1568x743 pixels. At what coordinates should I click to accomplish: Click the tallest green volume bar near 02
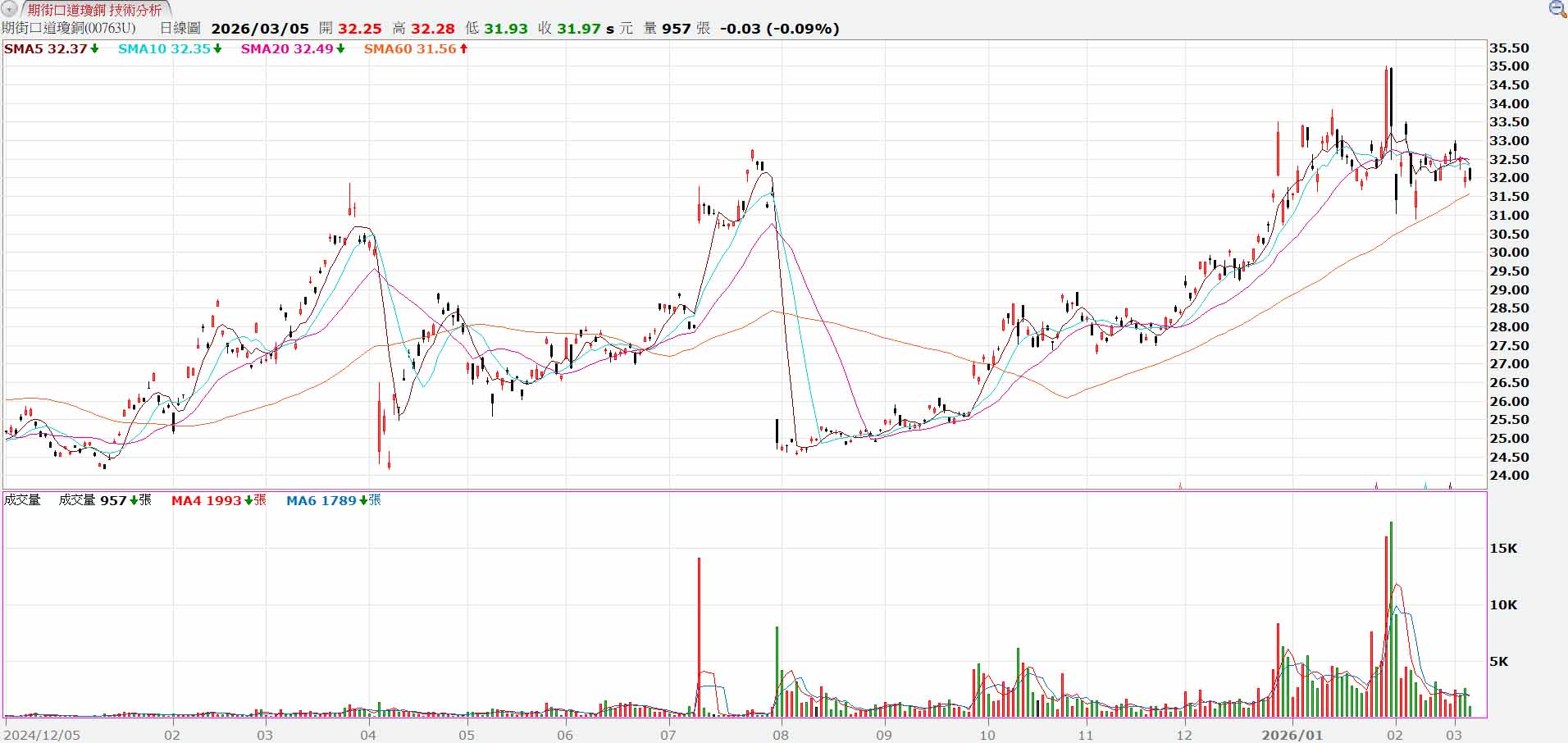[x=1391, y=619]
